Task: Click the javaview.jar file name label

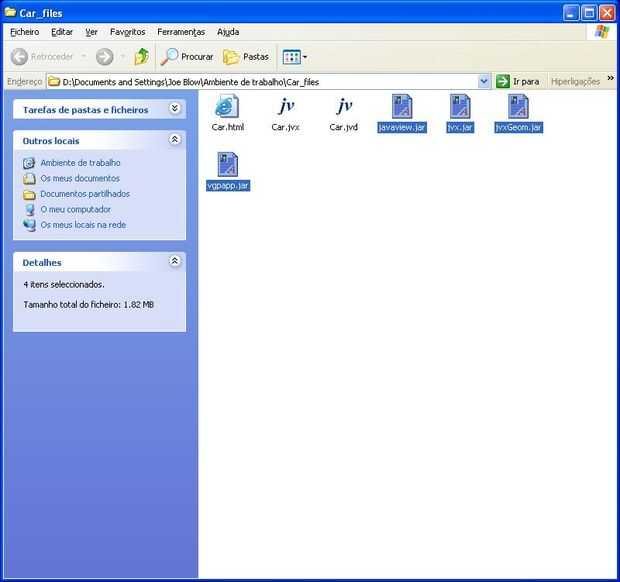Action: click(x=402, y=127)
